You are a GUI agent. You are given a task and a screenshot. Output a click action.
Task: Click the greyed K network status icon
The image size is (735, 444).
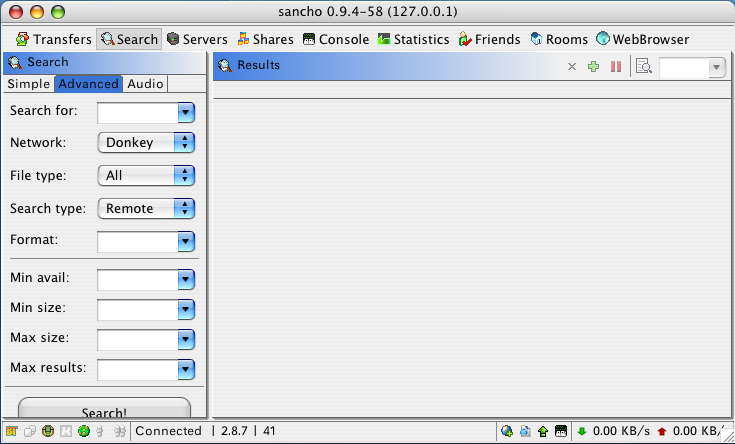[66, 431]
